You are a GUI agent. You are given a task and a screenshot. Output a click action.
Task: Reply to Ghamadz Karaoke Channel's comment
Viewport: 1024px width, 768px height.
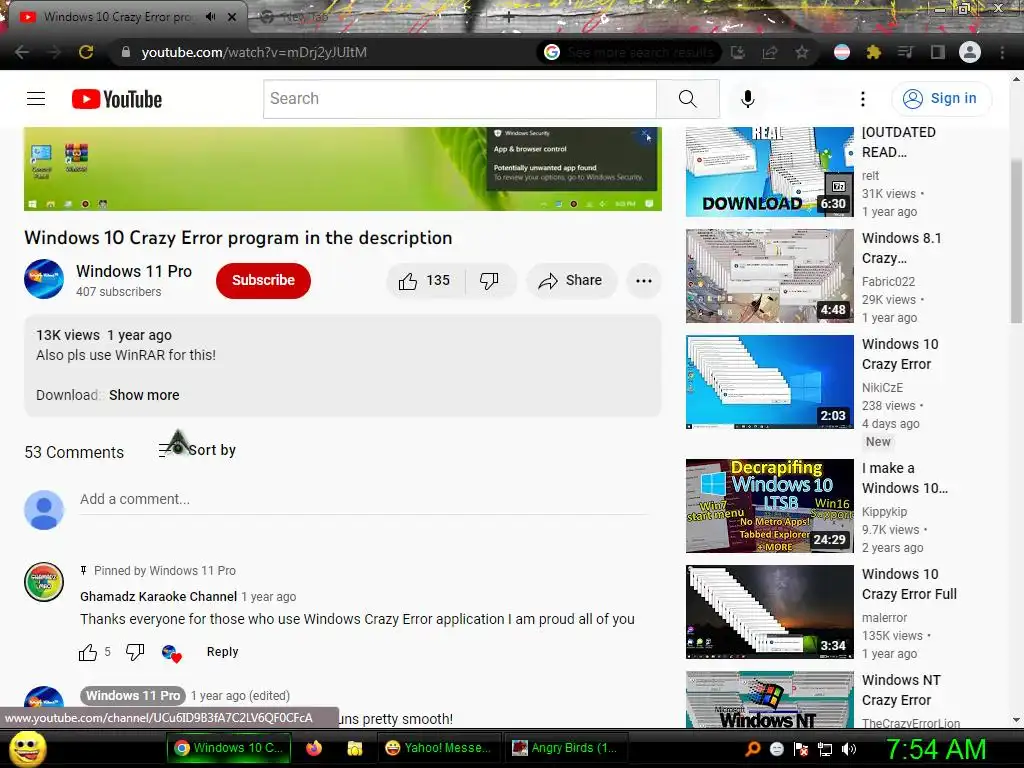coord(223,652)
